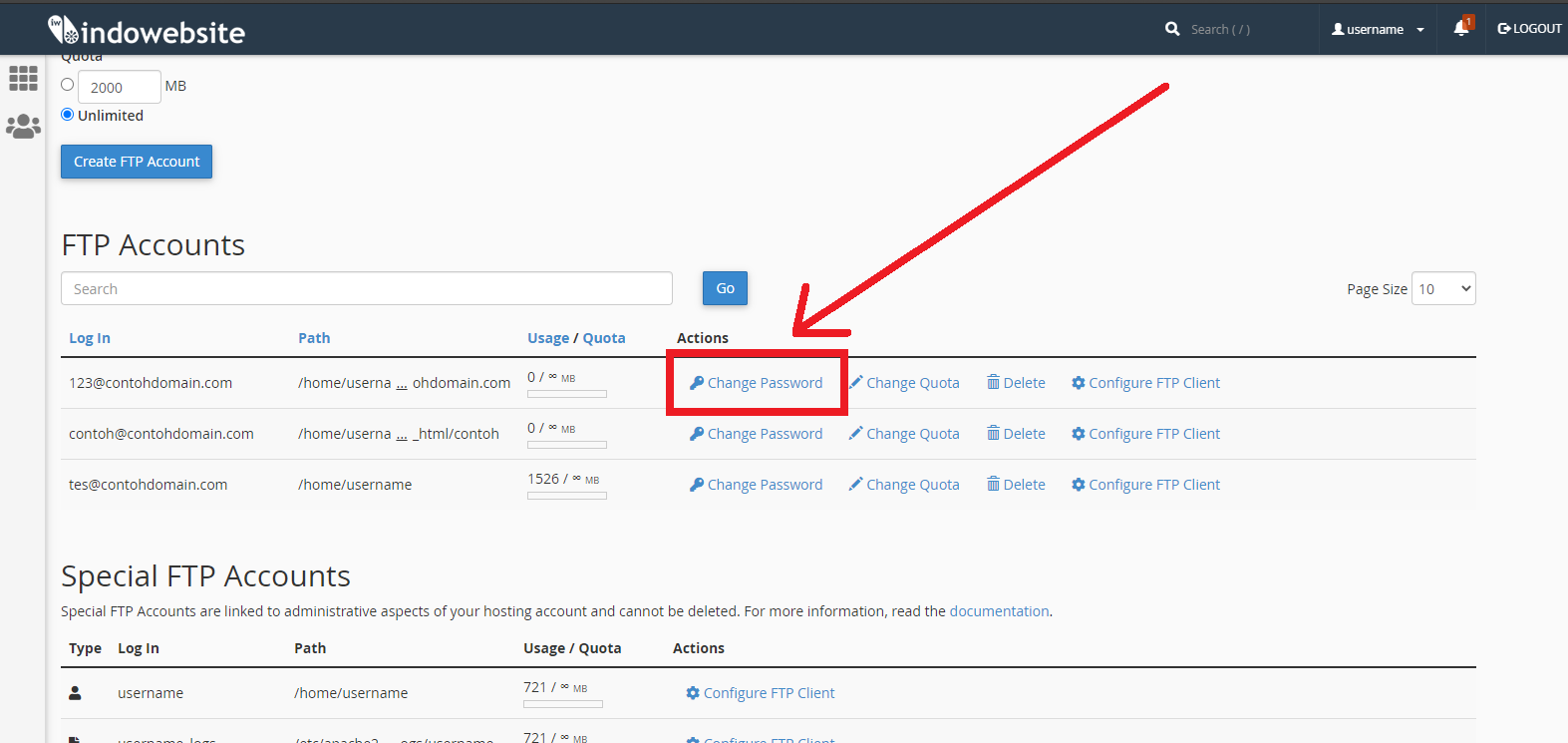The height and width of the screenshot is (743, 1568).
Task: Click gear icon for contoh@contohdomain.com row
Action: pyautogui.click(x=1078, y=434)
